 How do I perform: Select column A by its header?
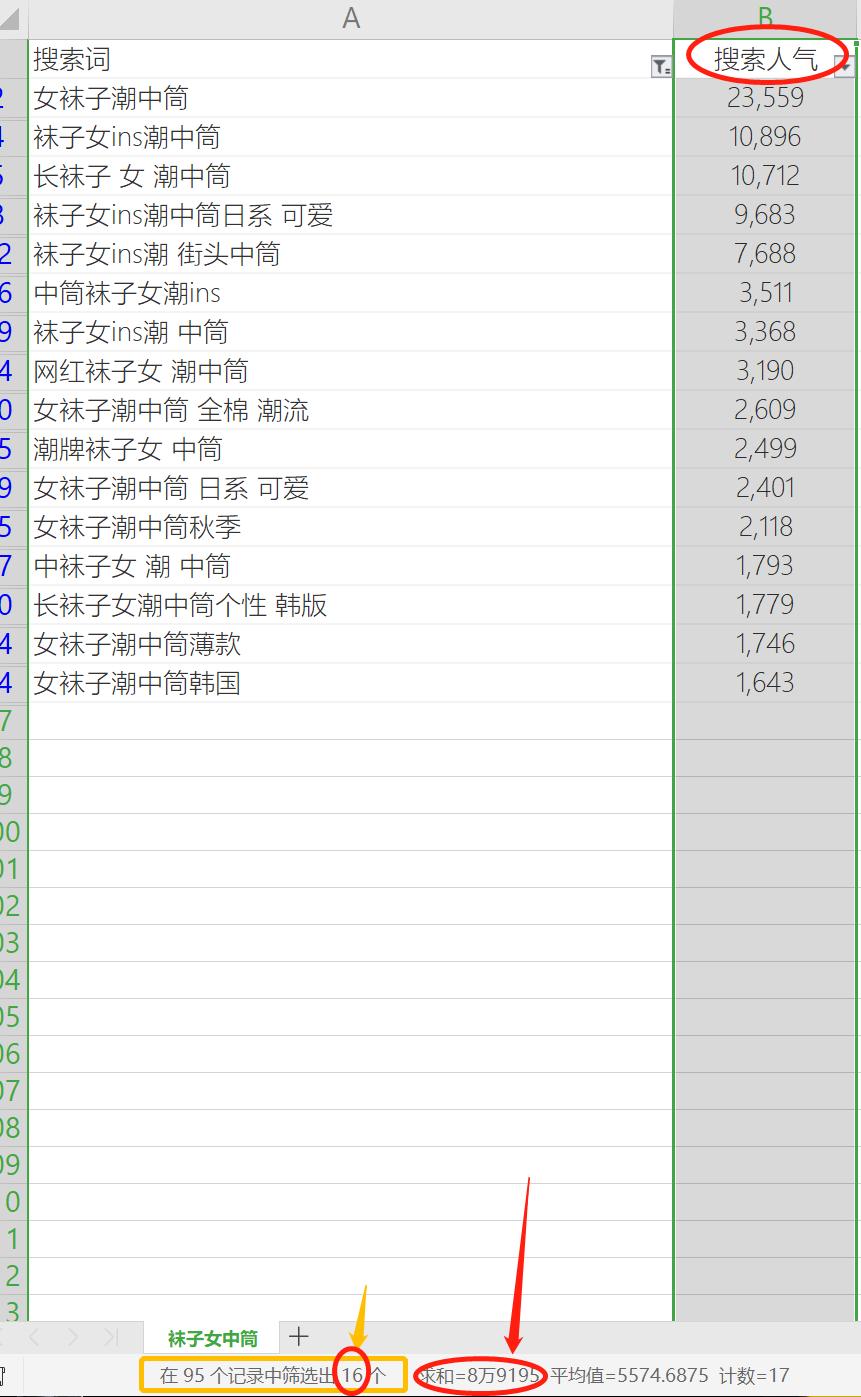tap(350, 17)
